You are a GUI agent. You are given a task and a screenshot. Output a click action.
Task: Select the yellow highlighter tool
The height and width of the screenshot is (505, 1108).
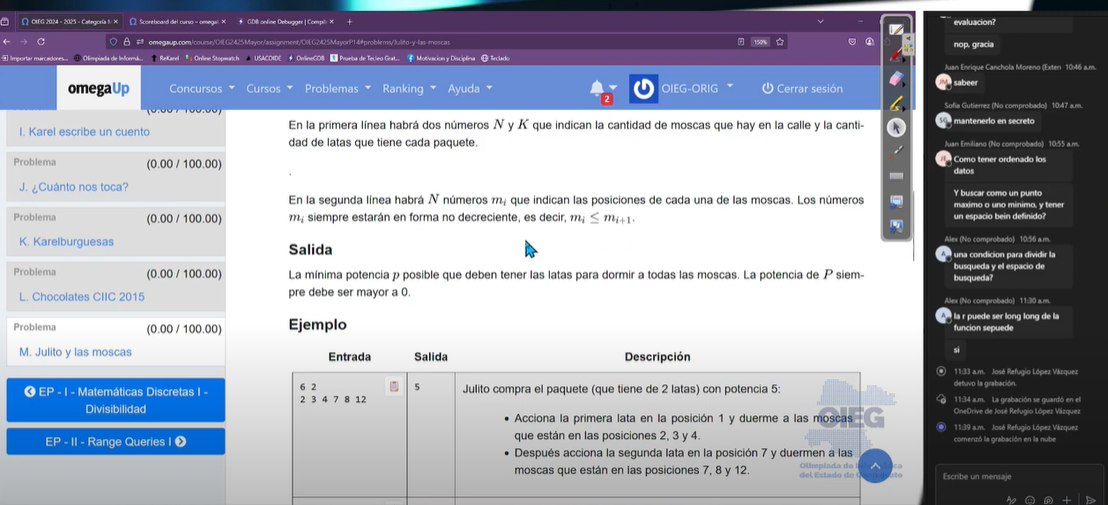coord(896,103)
